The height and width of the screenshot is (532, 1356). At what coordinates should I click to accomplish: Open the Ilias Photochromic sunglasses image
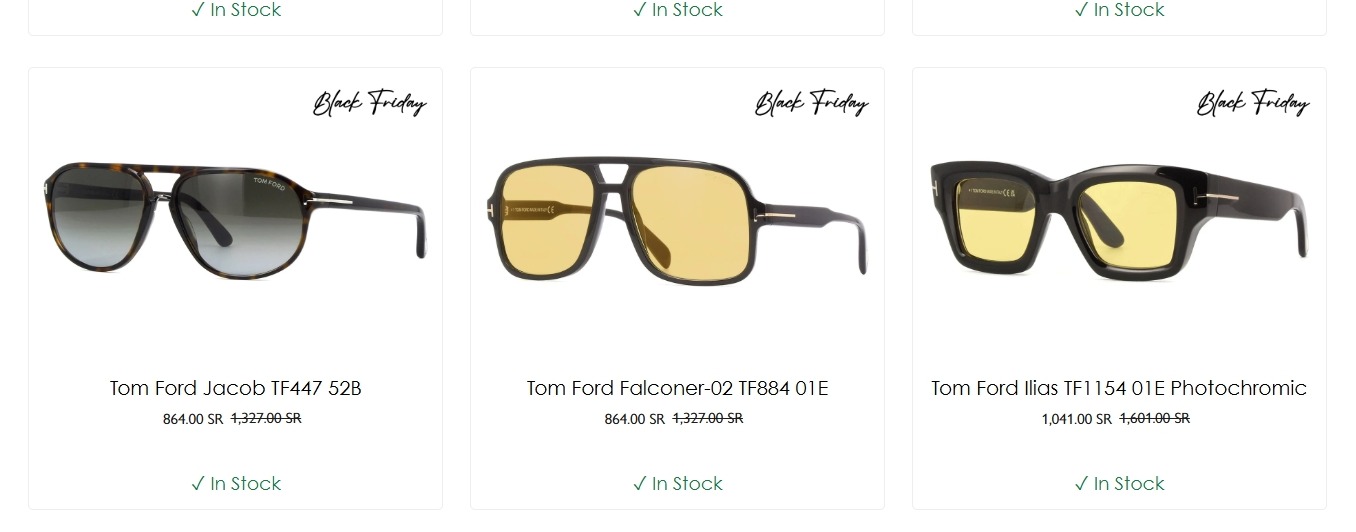click(1119, 220)
